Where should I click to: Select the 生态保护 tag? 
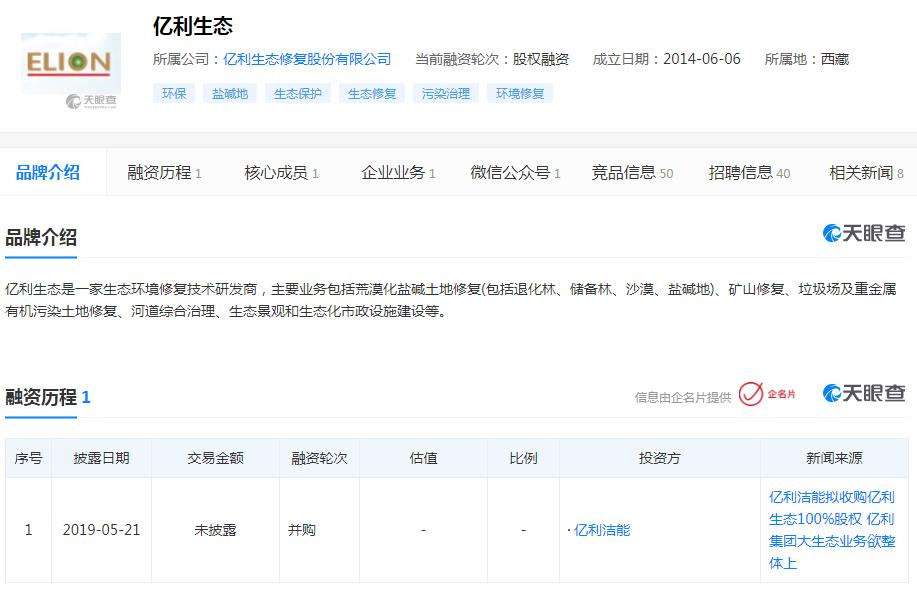point(298,94)
